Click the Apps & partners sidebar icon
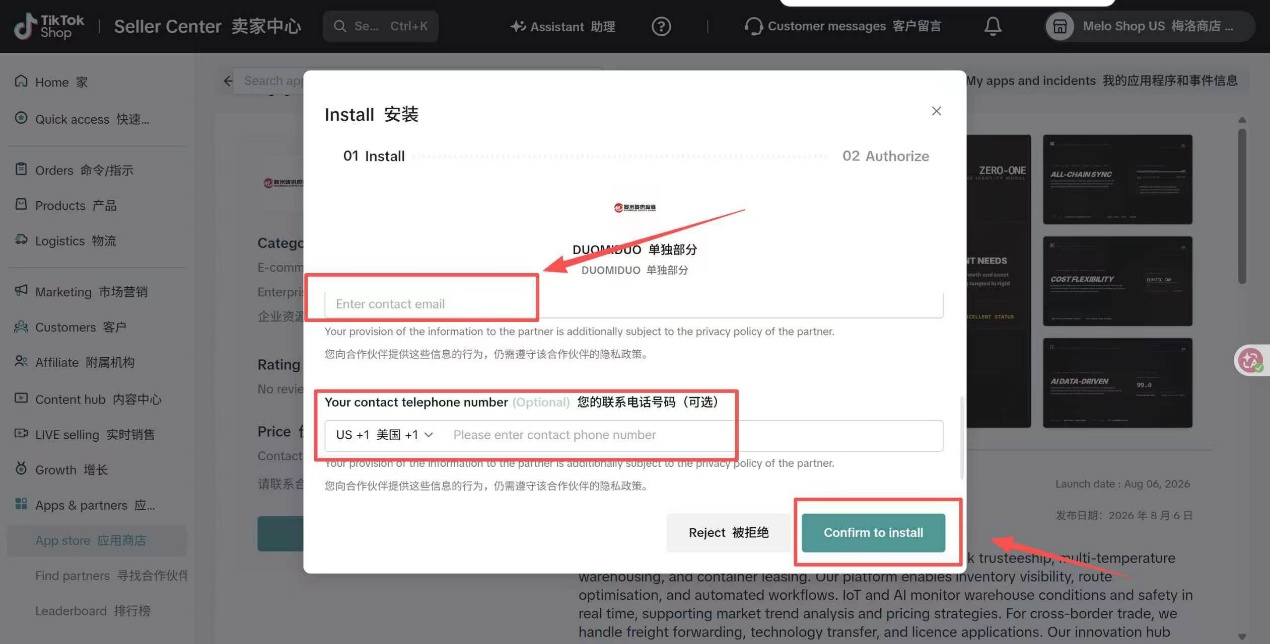Screen dimensions: 1270x644 pos(21,505)
